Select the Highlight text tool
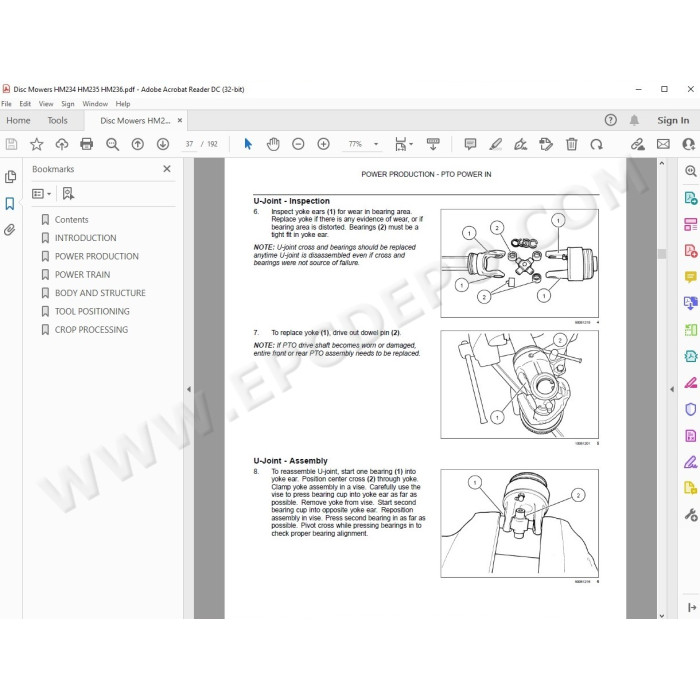 point(496,144)
